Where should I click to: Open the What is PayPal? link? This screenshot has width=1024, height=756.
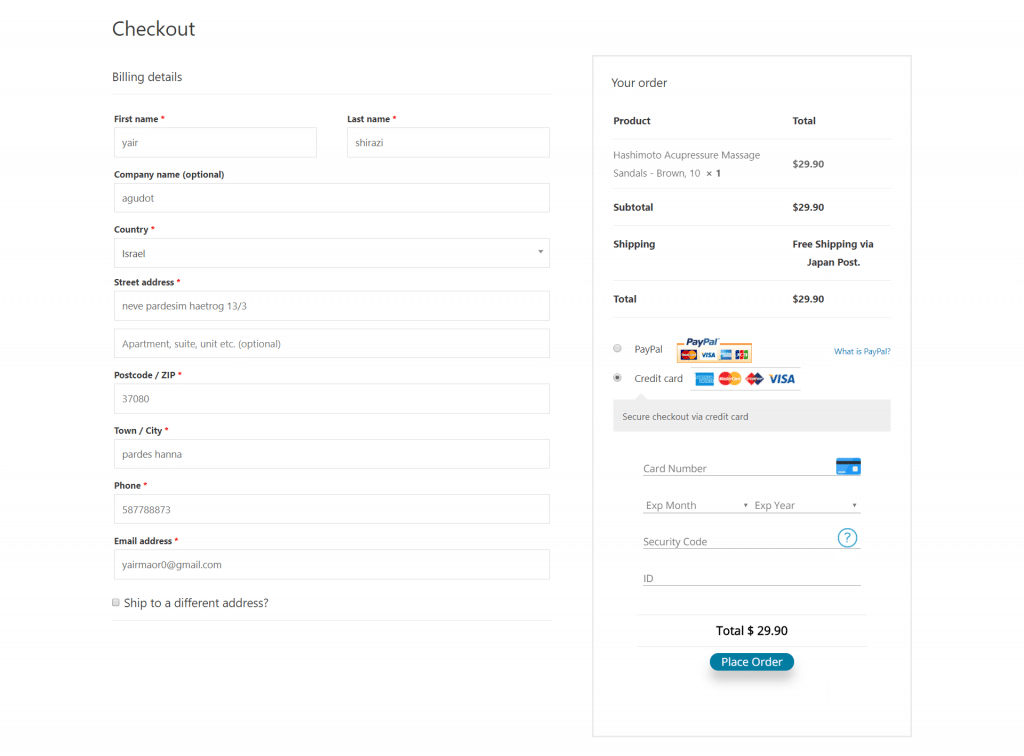(x=862, y=351)
